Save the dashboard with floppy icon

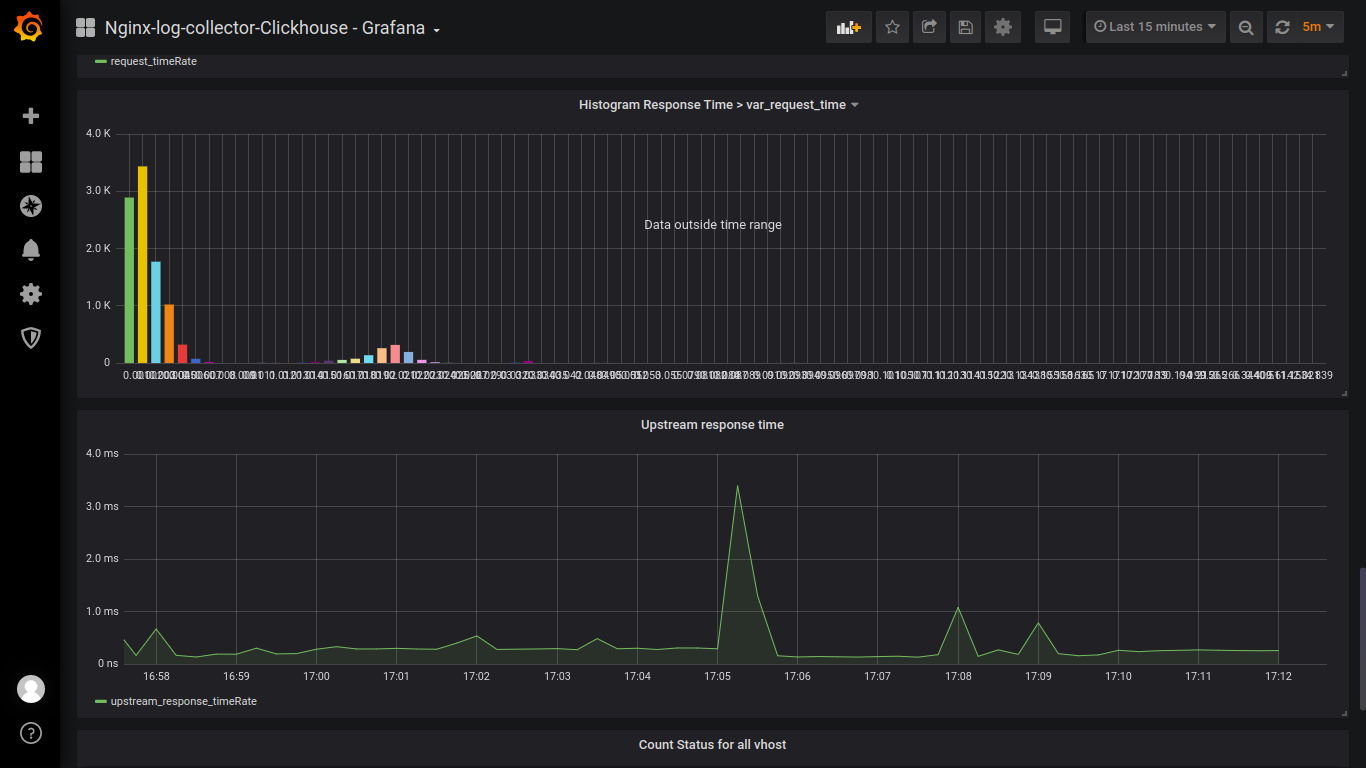965,27
